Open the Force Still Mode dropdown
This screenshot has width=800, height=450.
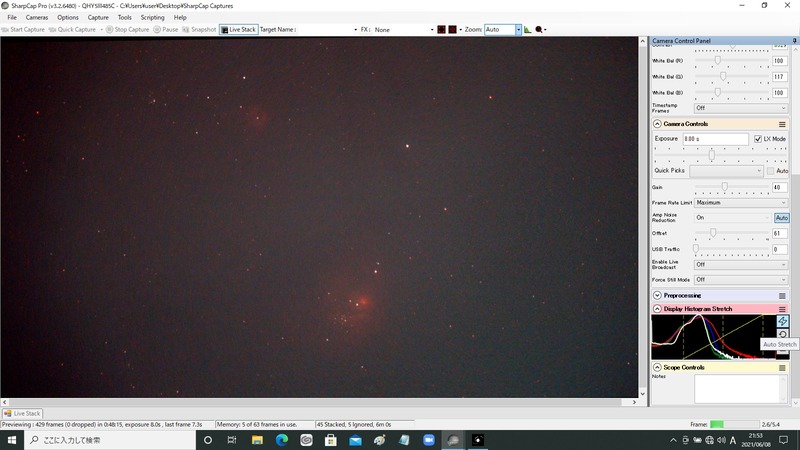[741, 280]
